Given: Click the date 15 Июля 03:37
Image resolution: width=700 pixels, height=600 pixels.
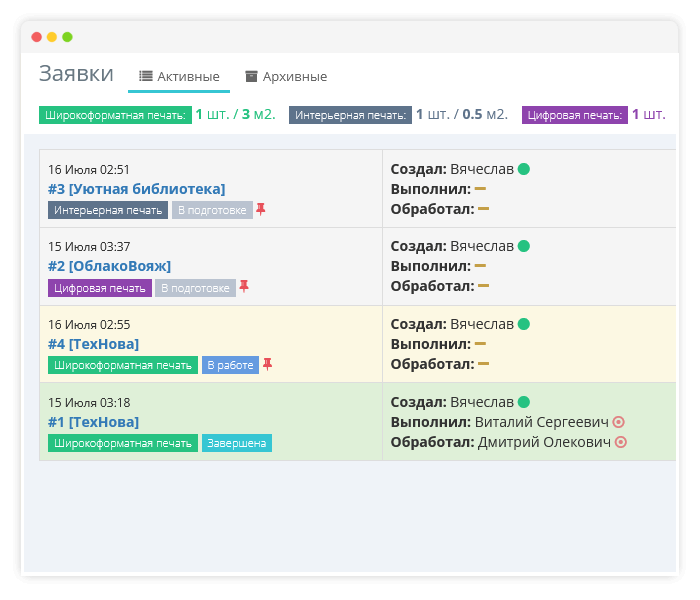Looking at the screenshot, I should pyautogui.click(x=89, y=246).
